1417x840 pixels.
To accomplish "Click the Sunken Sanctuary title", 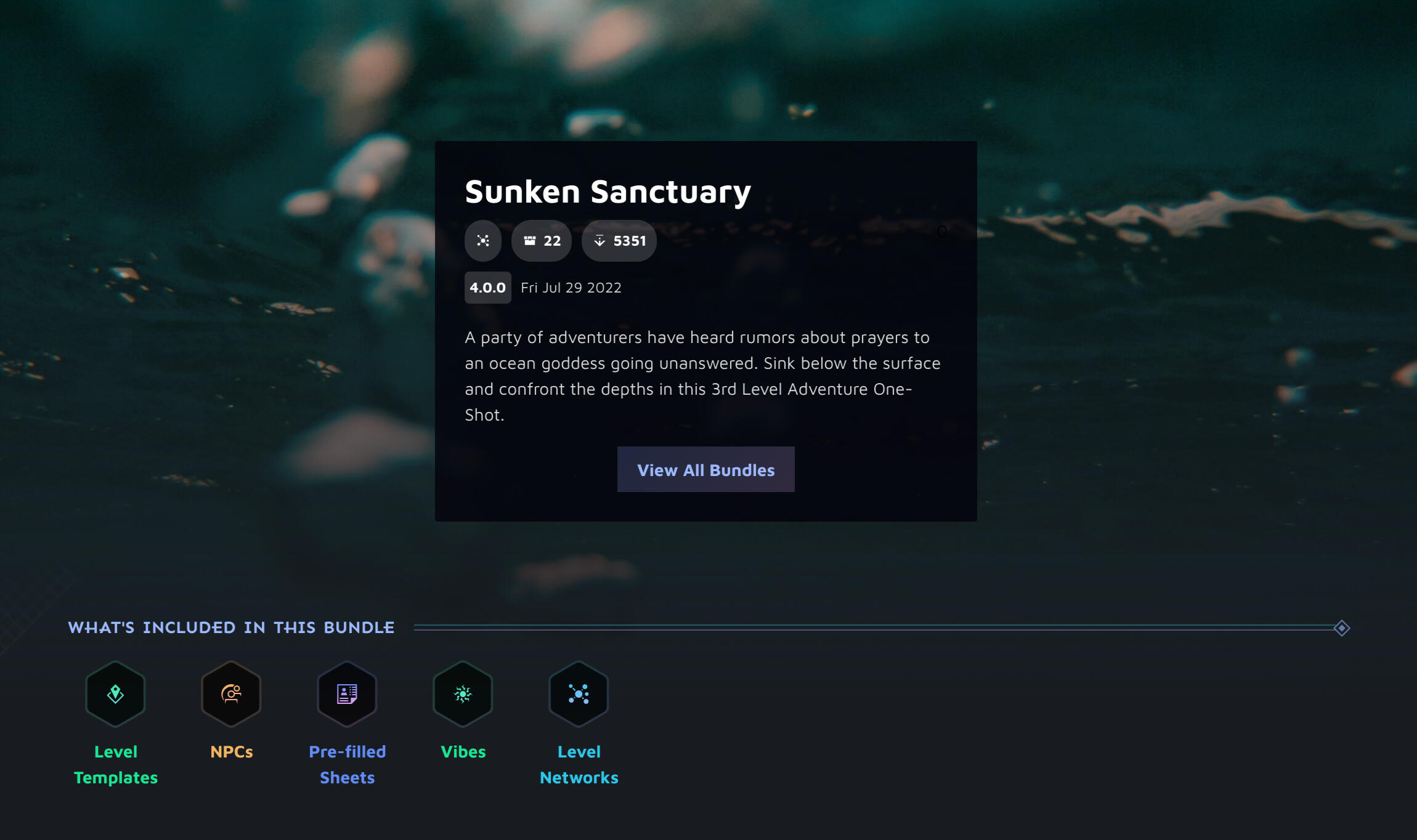I will pos(607,192).
